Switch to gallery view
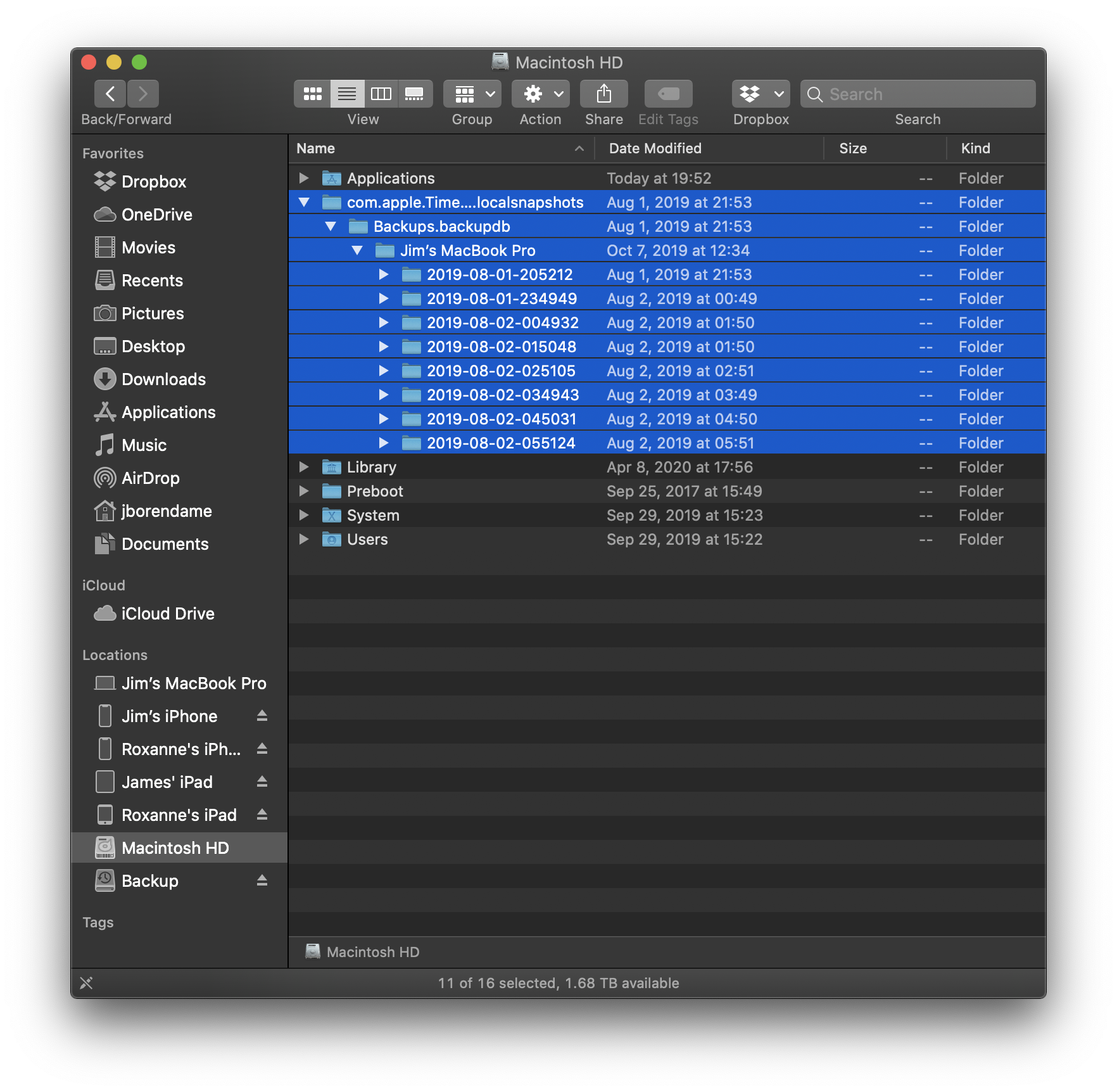 click(x=415, y=93)
